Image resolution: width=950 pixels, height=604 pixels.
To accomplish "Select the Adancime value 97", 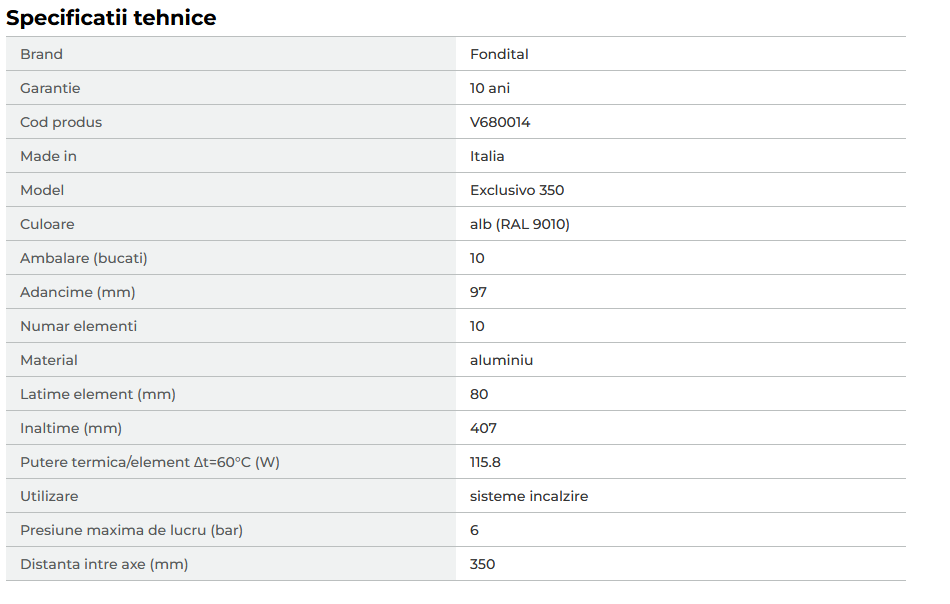I will [478, 292].
